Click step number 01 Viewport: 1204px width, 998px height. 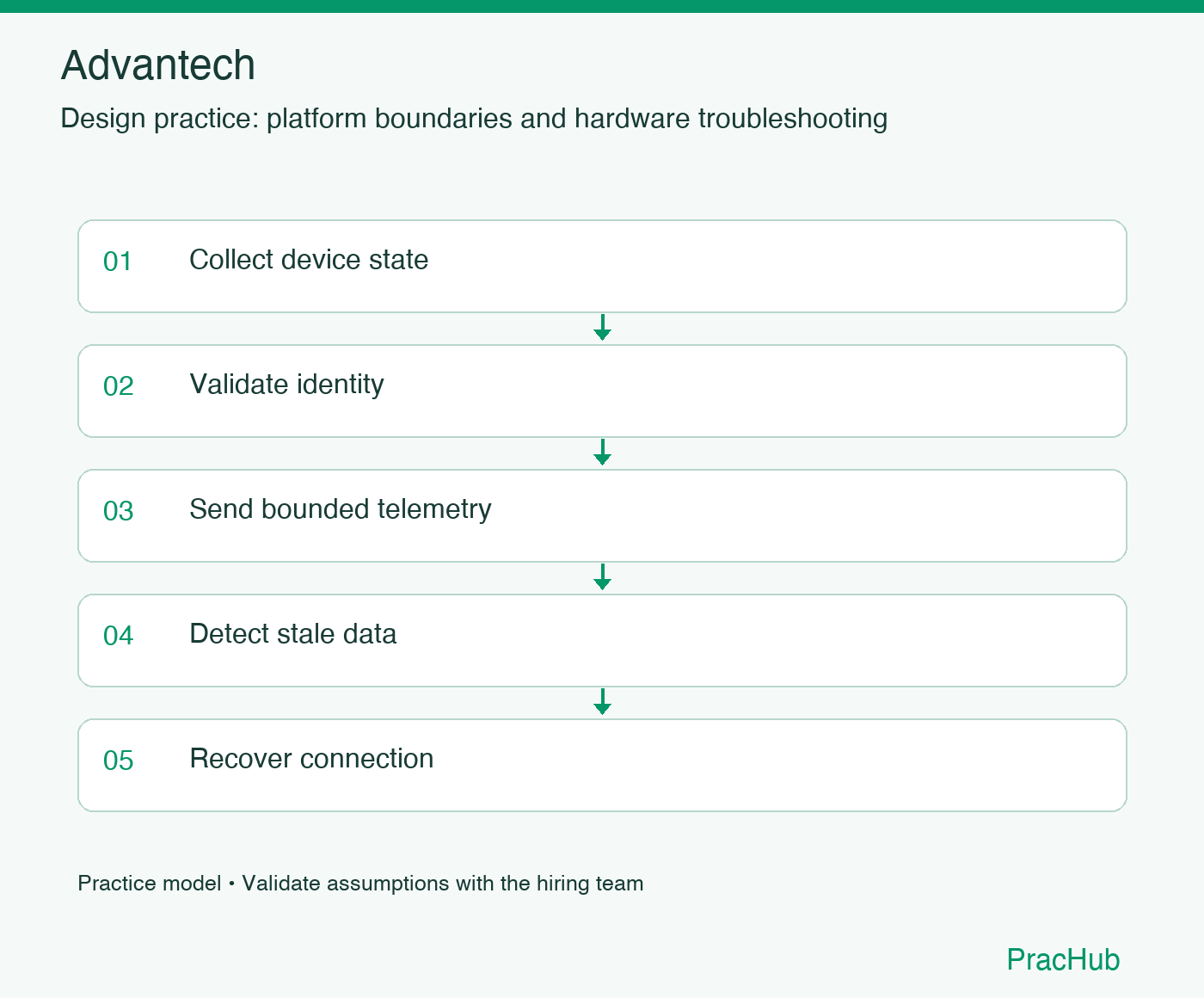coord(118,262)
